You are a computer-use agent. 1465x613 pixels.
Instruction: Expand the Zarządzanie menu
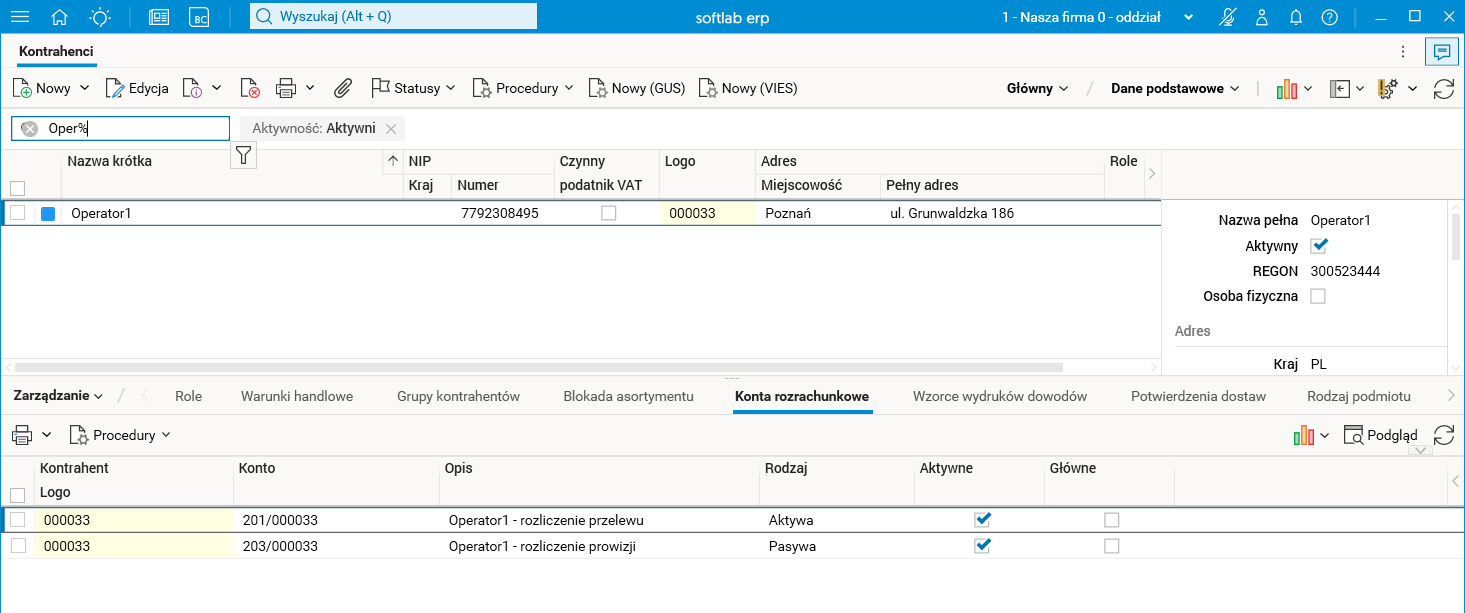[x=58, y=396]
